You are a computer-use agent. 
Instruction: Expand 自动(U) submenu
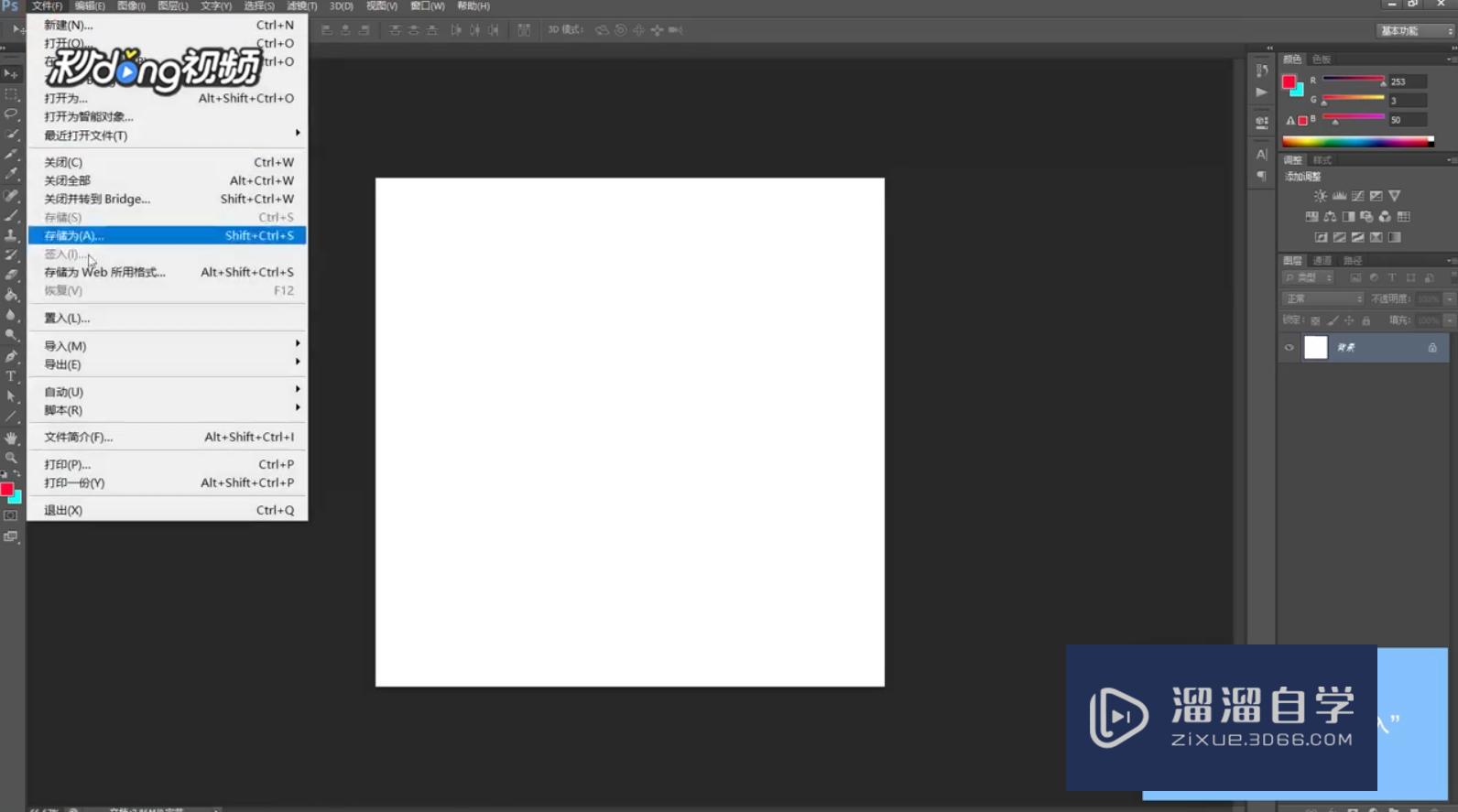[x=167, y=391]
